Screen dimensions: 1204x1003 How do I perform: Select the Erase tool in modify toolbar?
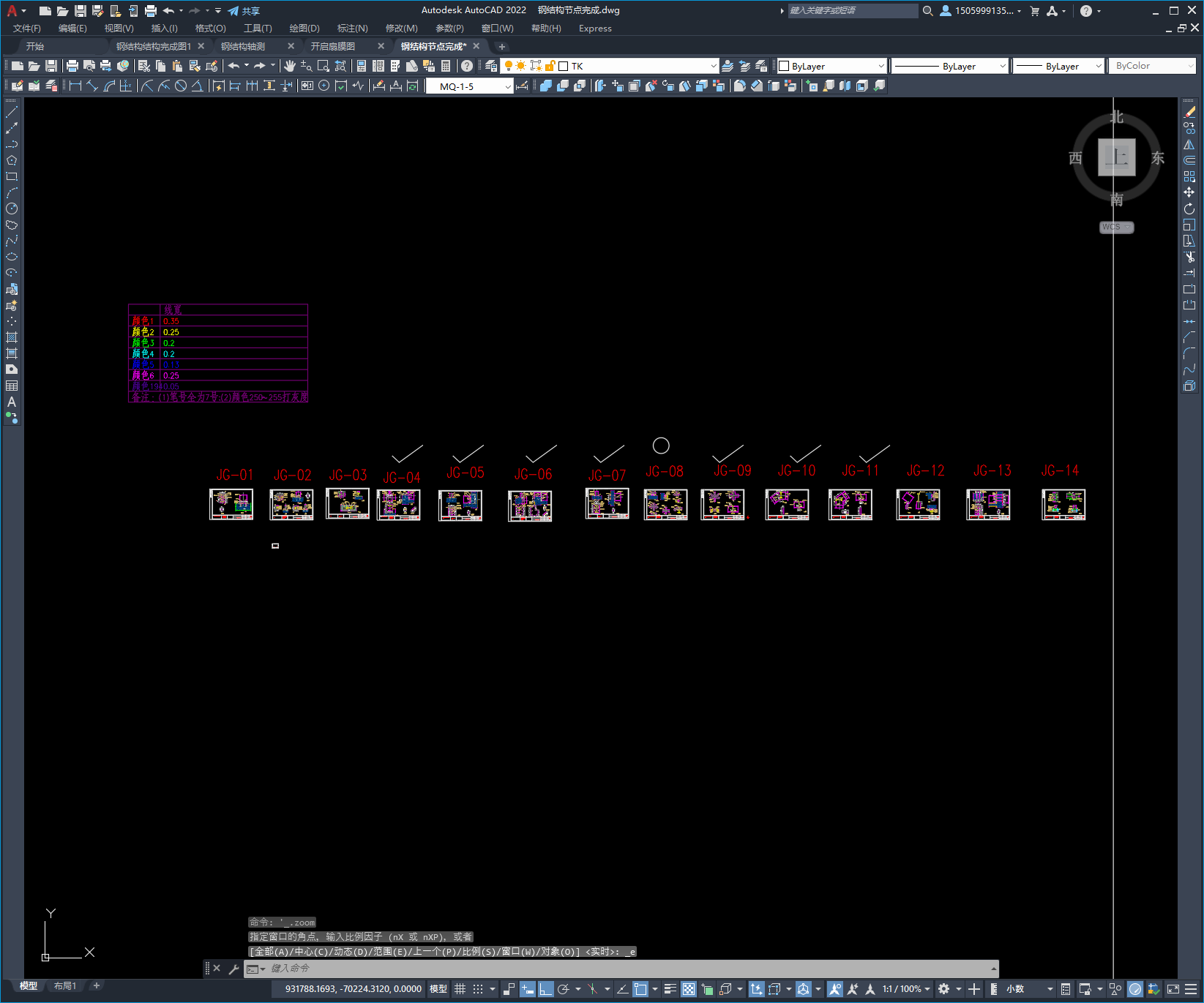[x=1189, y=113]
